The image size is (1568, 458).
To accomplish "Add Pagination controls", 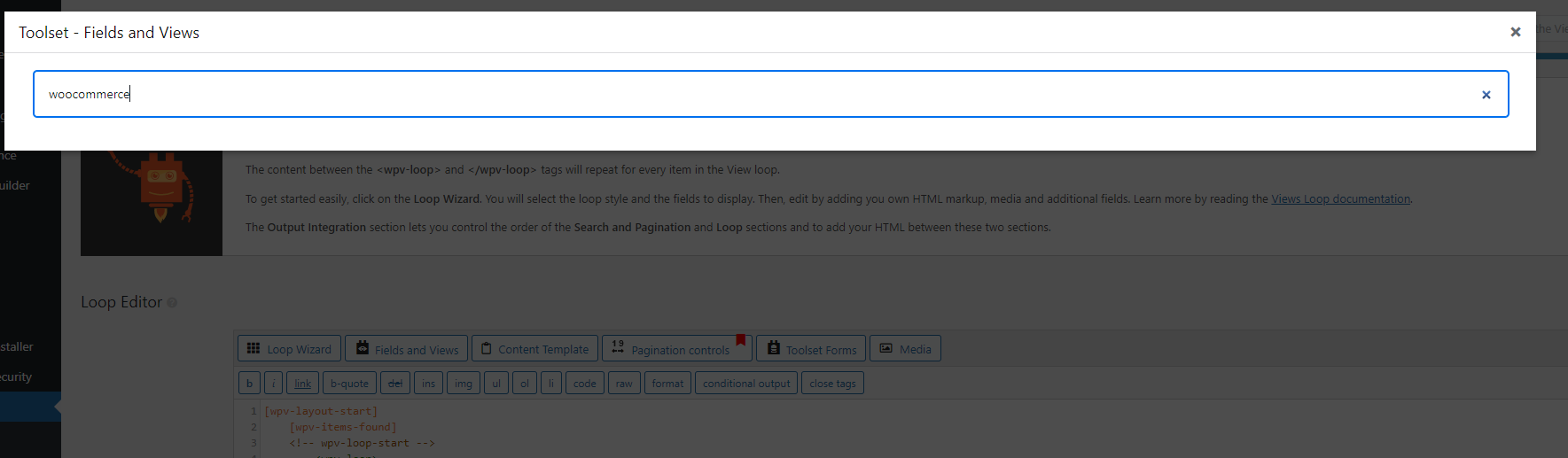I will (676, 348).
